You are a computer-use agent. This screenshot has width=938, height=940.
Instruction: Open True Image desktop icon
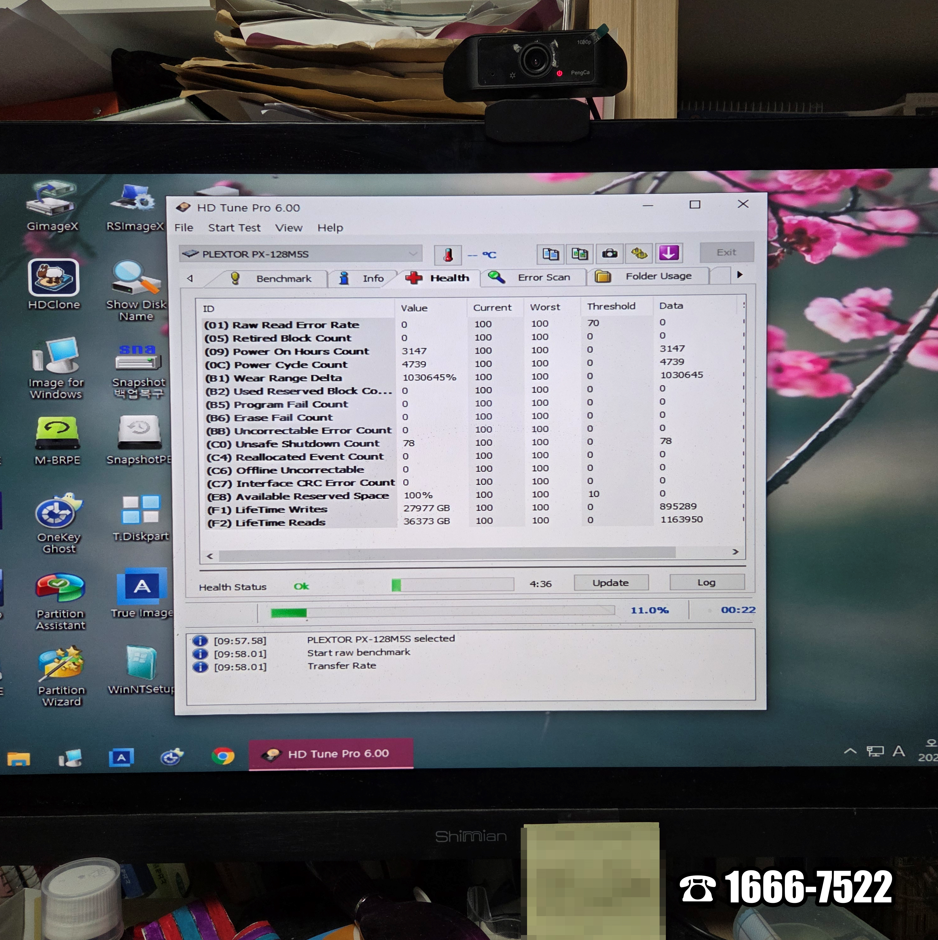pyautogui.click(x=142, y=592)
